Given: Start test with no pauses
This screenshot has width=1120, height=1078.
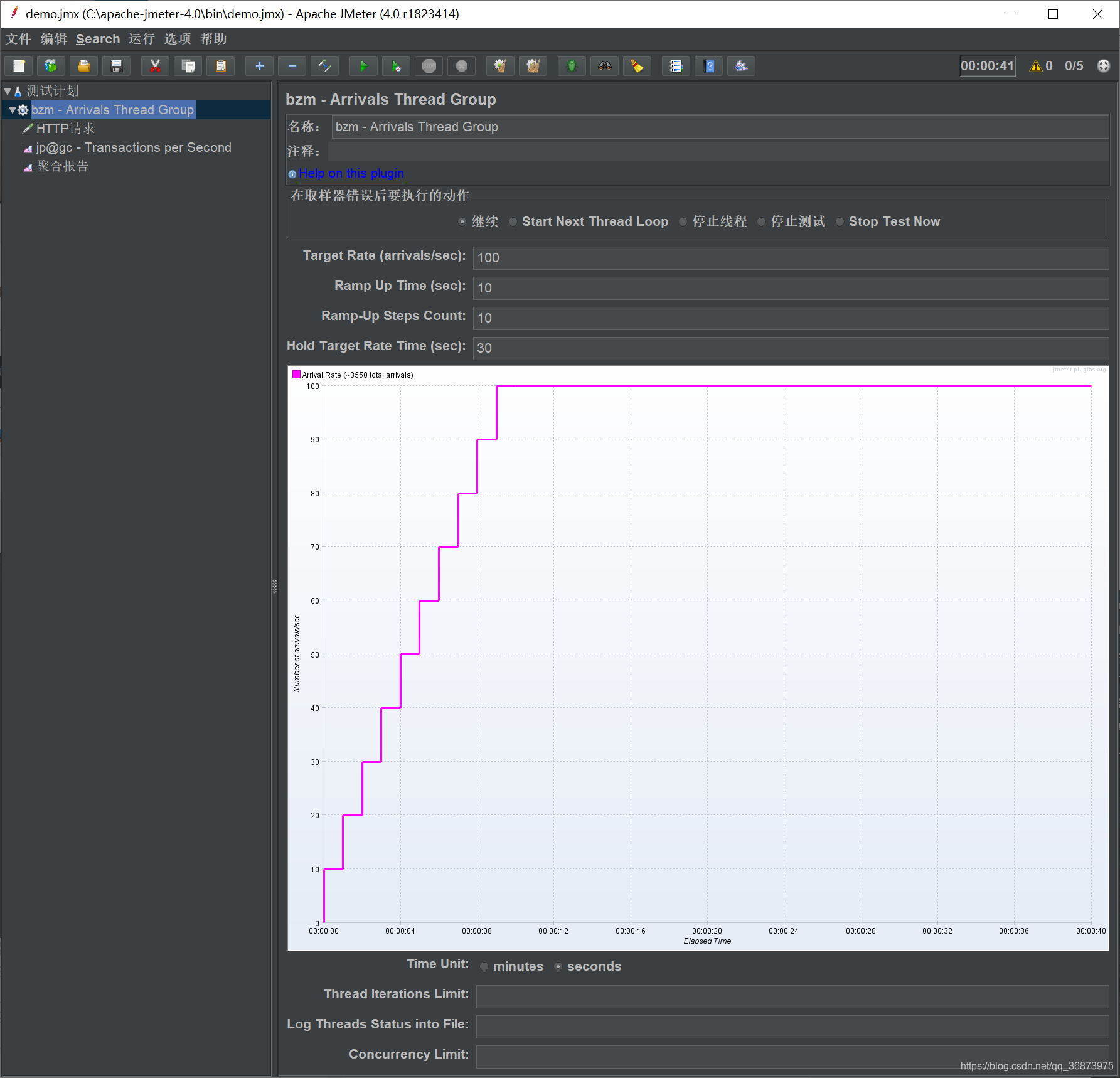Looking at the screenshot, I should (397, 66).
